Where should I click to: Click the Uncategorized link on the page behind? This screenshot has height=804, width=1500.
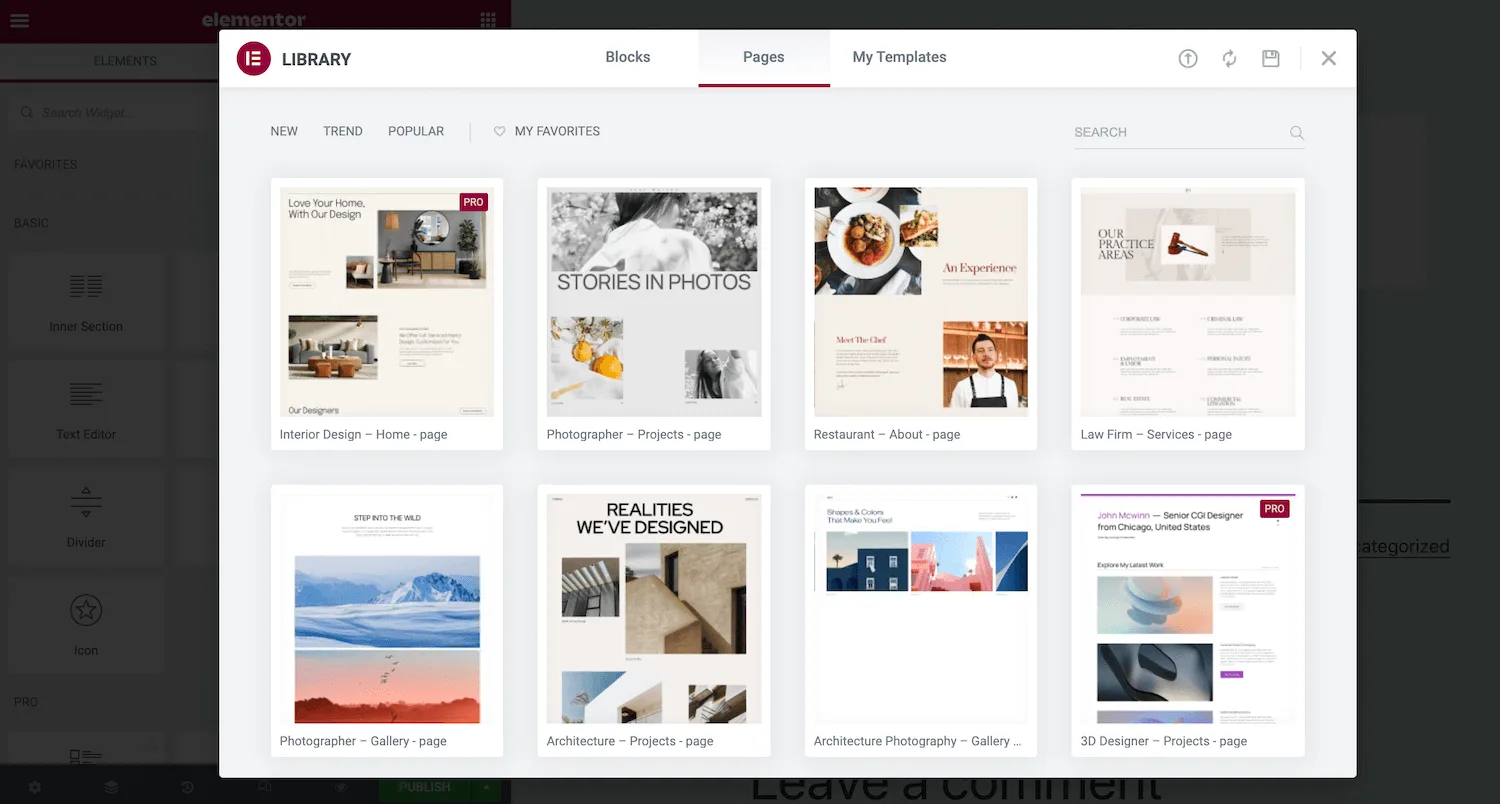(x=1403, y=546)
